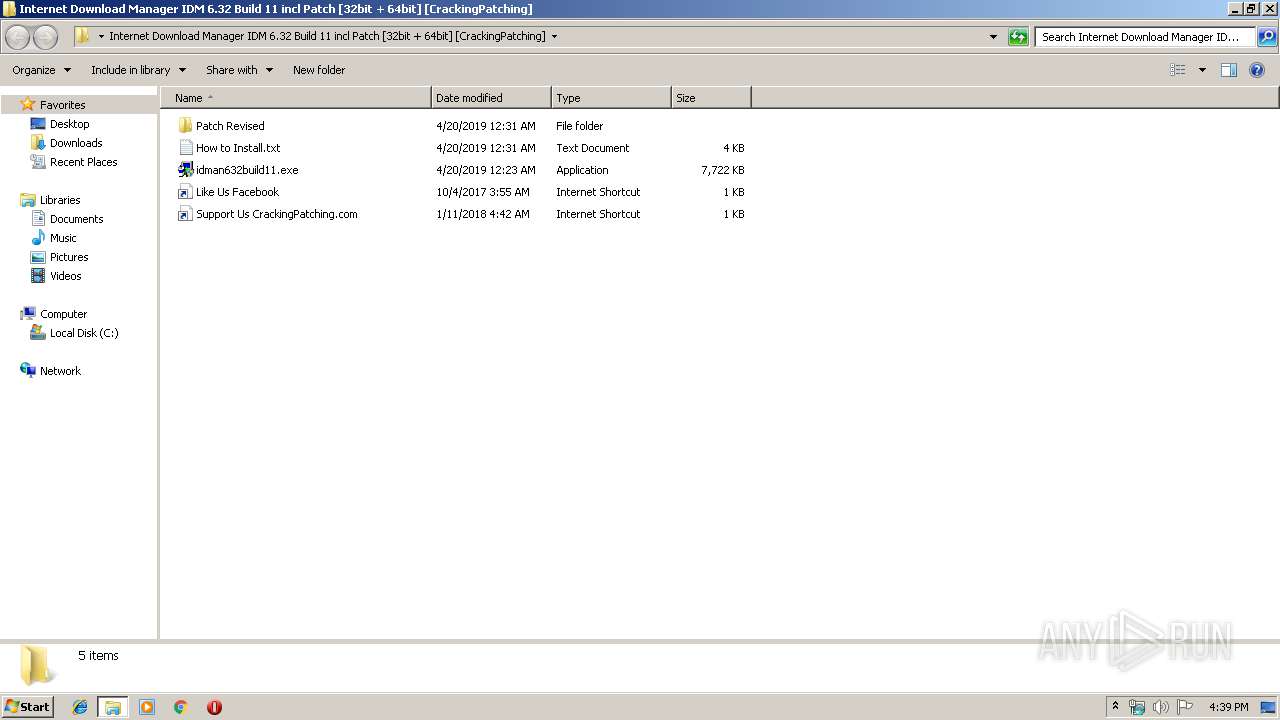Select the Support Us CrackingPatching.com shortcut icon
The width and height of the screenshot is (1280, 720).
pos(185,214)
